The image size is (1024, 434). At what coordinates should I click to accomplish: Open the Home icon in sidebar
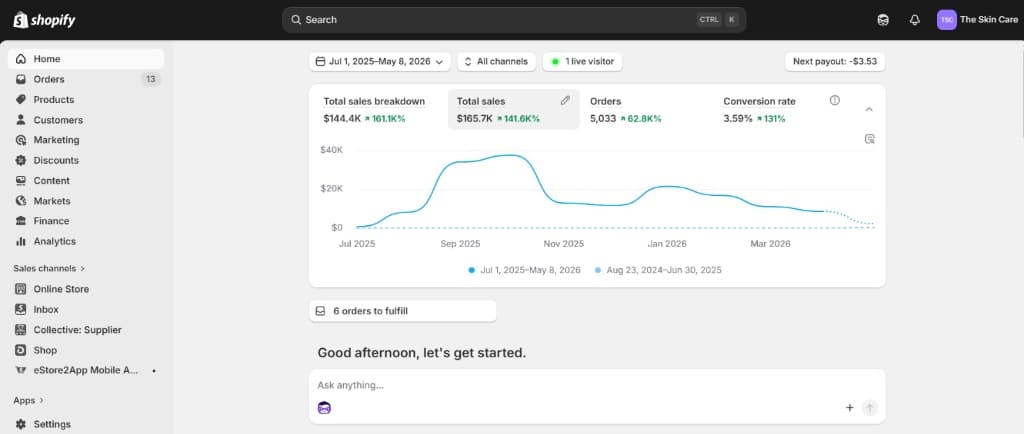tap(21, 59)
